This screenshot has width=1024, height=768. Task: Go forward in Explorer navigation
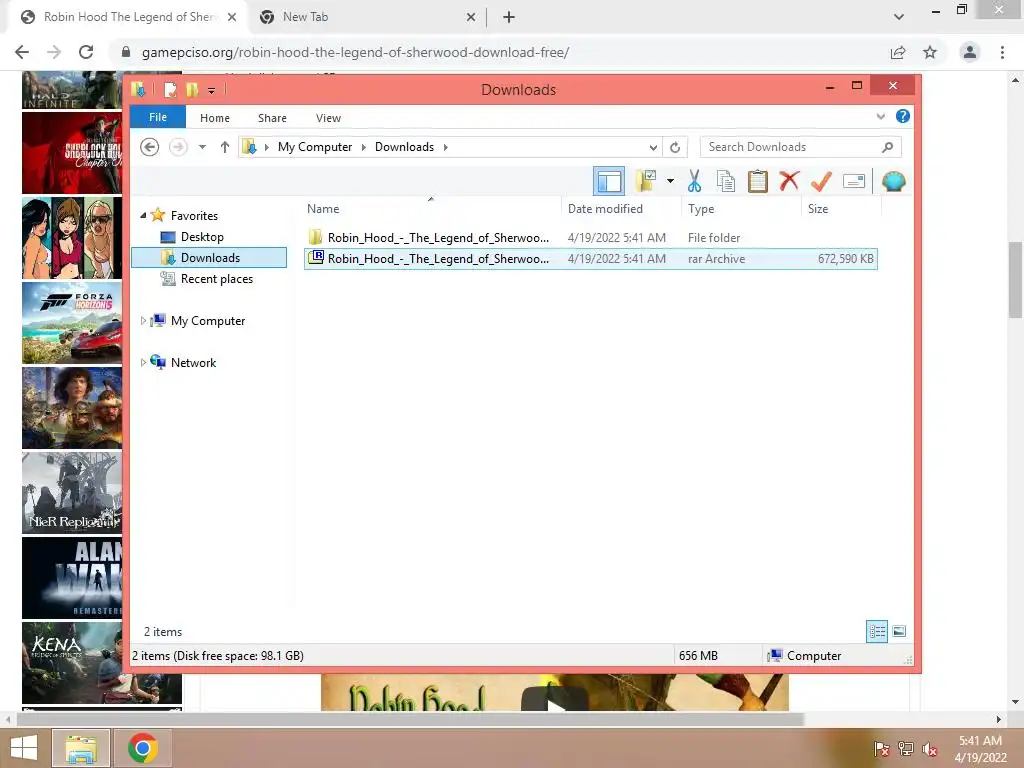(x=178, y=147)
